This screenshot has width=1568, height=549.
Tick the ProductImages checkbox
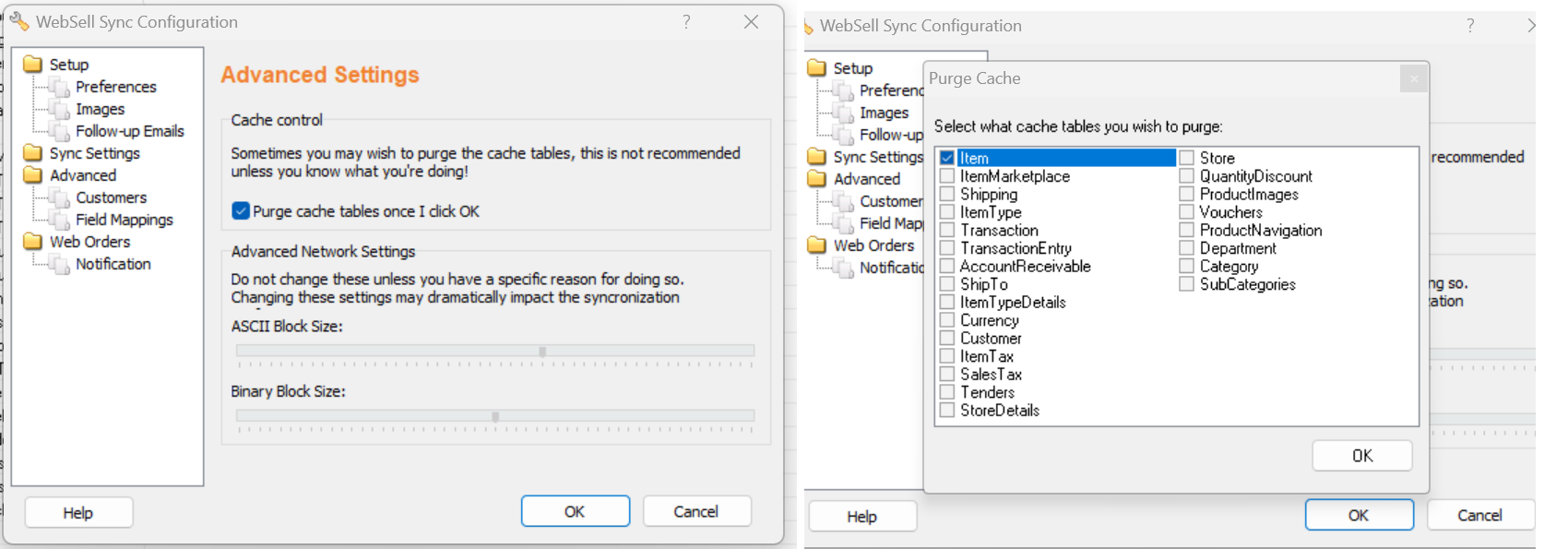pos(1187,194)
